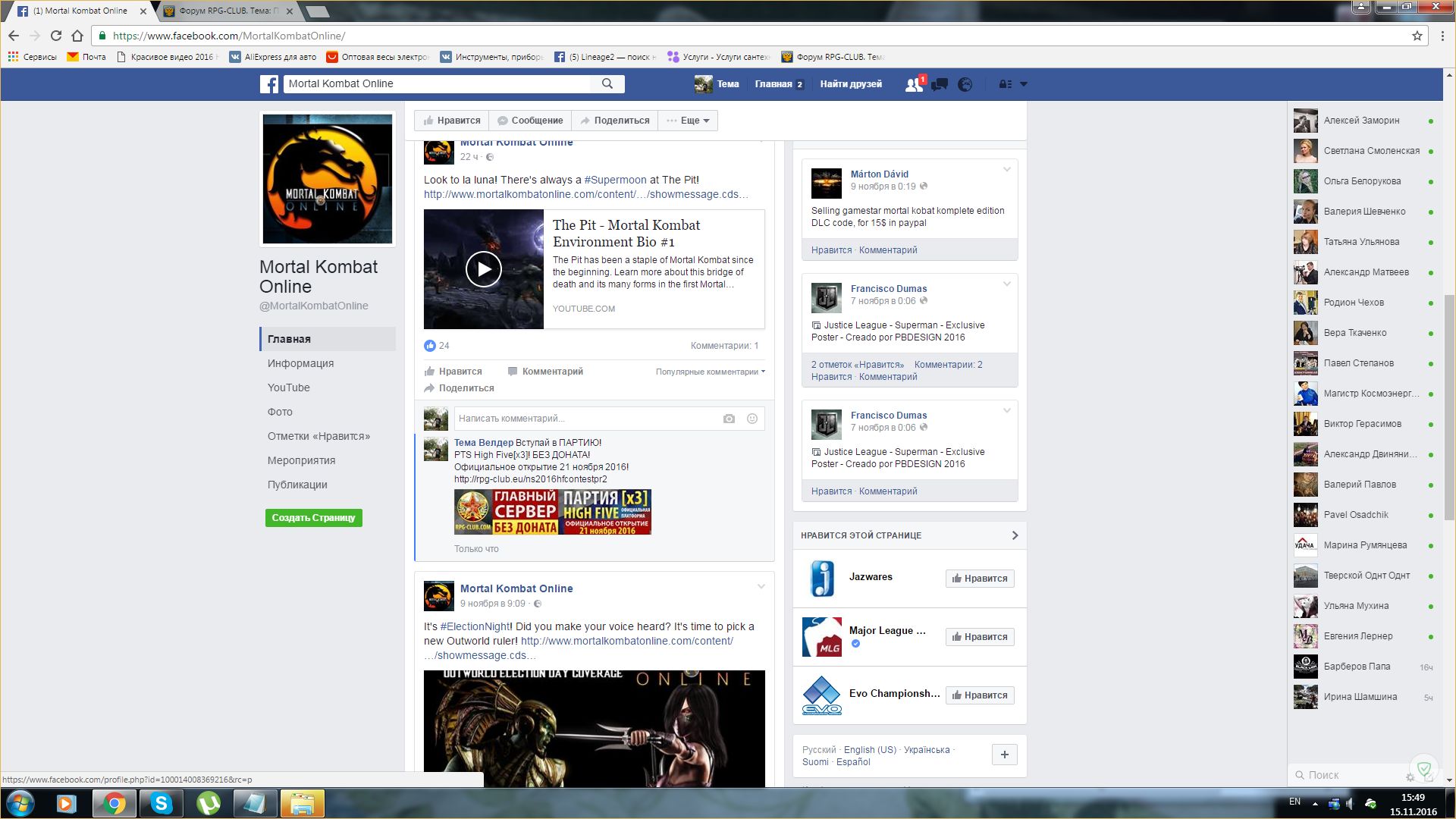The height and width of the screenshot is (819, 1456).
Task: Click the green Создать Страницу button
Action: (313, 518)
